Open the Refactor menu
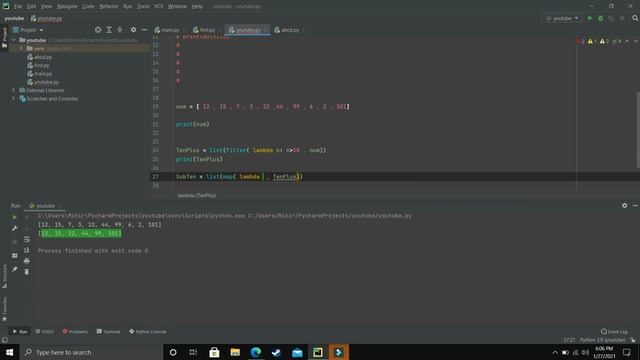Image resolution: width=640 pixels, height=360 pixels. [109, 7]
